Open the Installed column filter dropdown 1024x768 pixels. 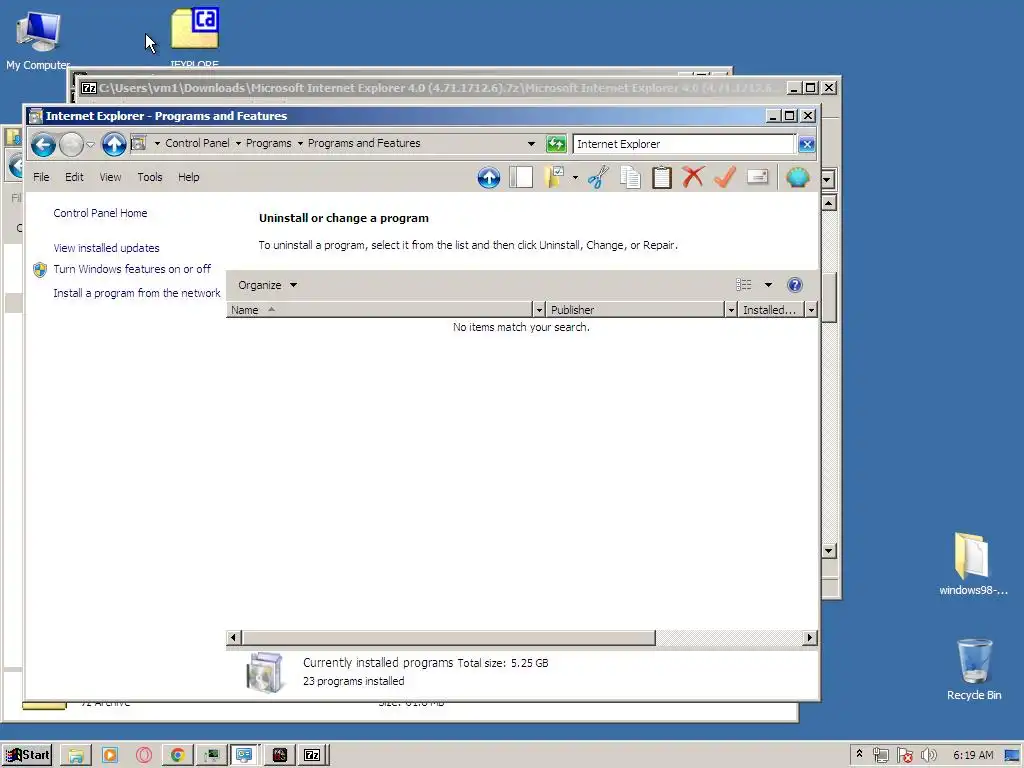[811, 310]
